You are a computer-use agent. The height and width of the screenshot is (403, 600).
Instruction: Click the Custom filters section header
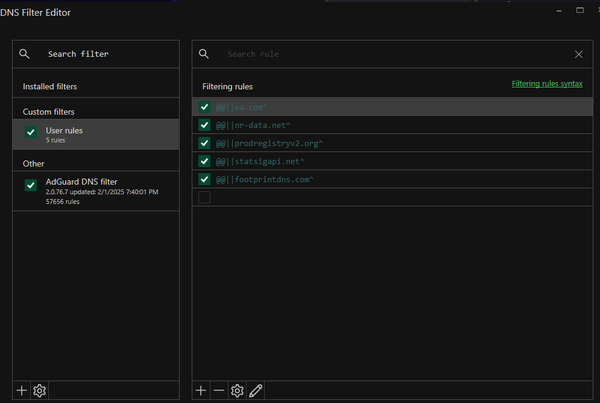tap(49, 112)
